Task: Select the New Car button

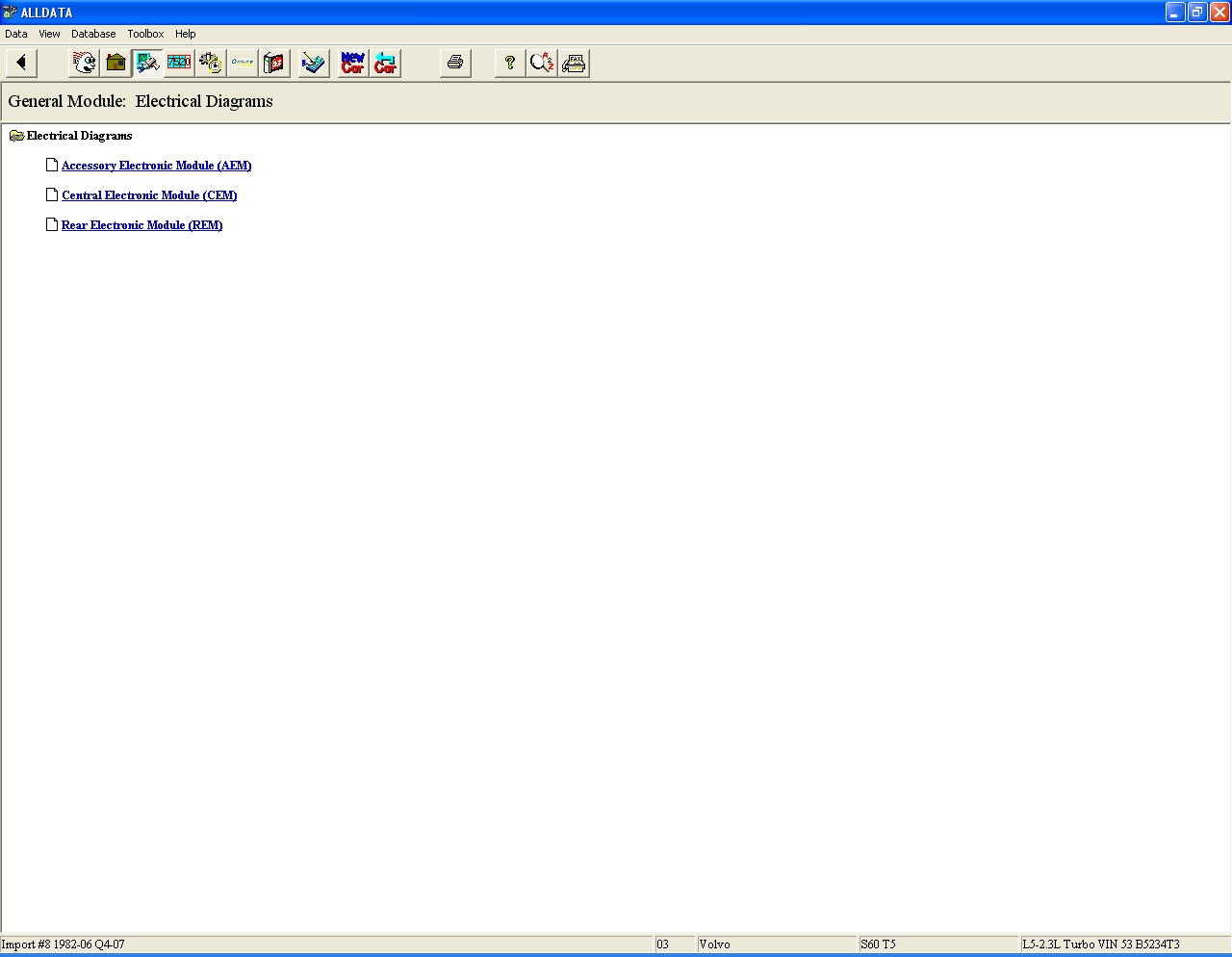Action: pyautogui.click(x=353, y=64)
